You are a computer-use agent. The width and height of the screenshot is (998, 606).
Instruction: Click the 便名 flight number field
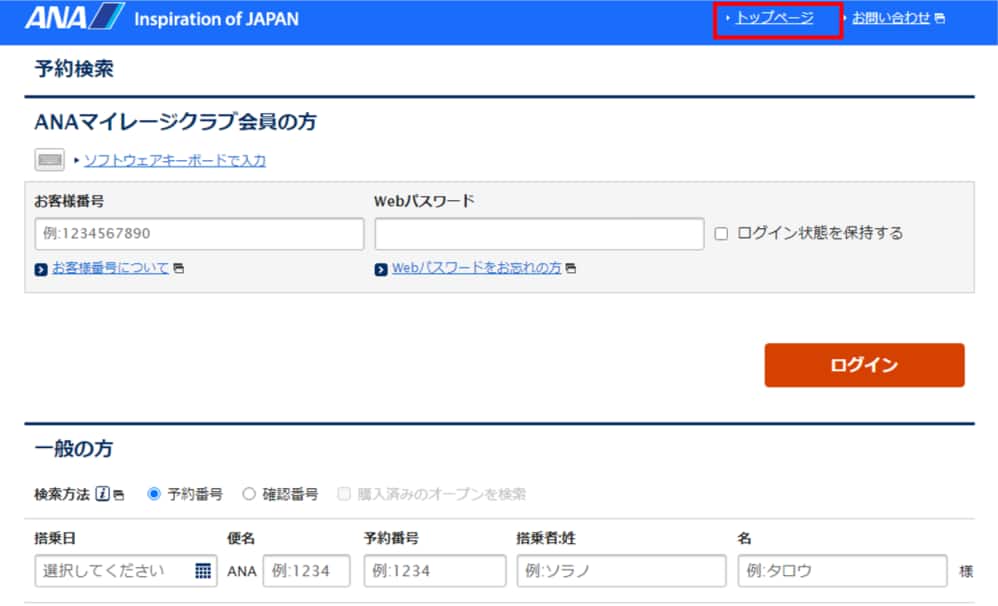[306, 571]
